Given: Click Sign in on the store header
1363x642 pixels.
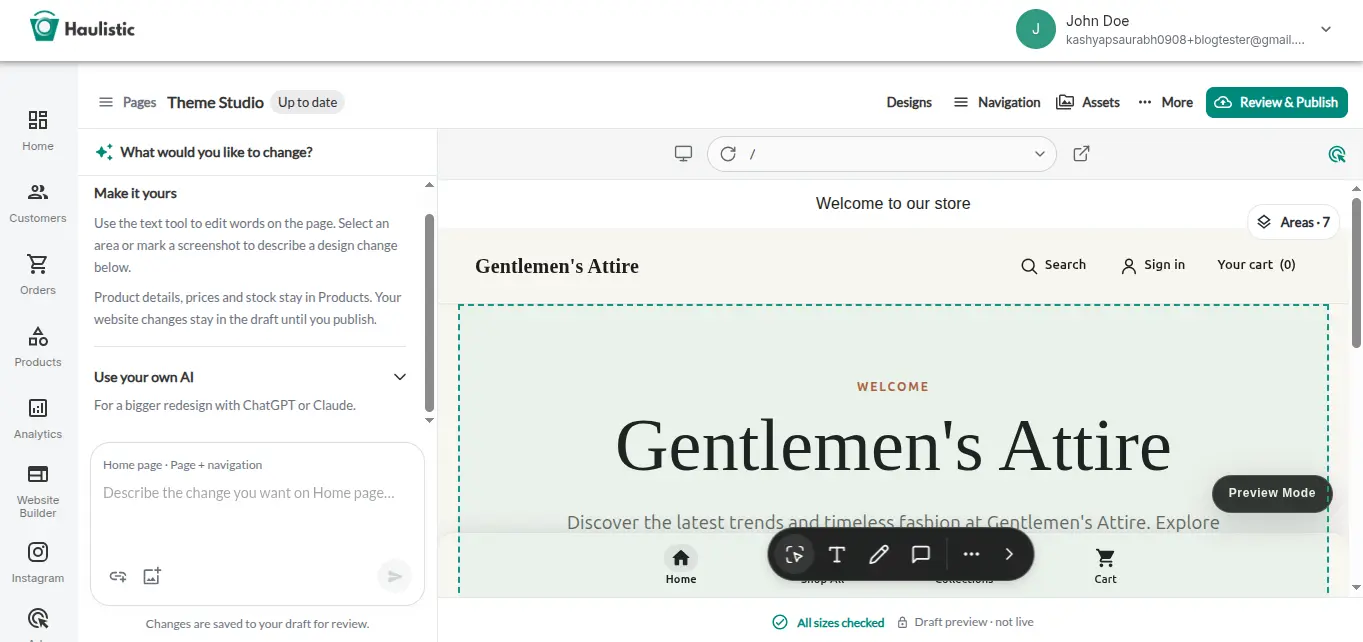Looking at the screenshot, I should (1153, 265).
